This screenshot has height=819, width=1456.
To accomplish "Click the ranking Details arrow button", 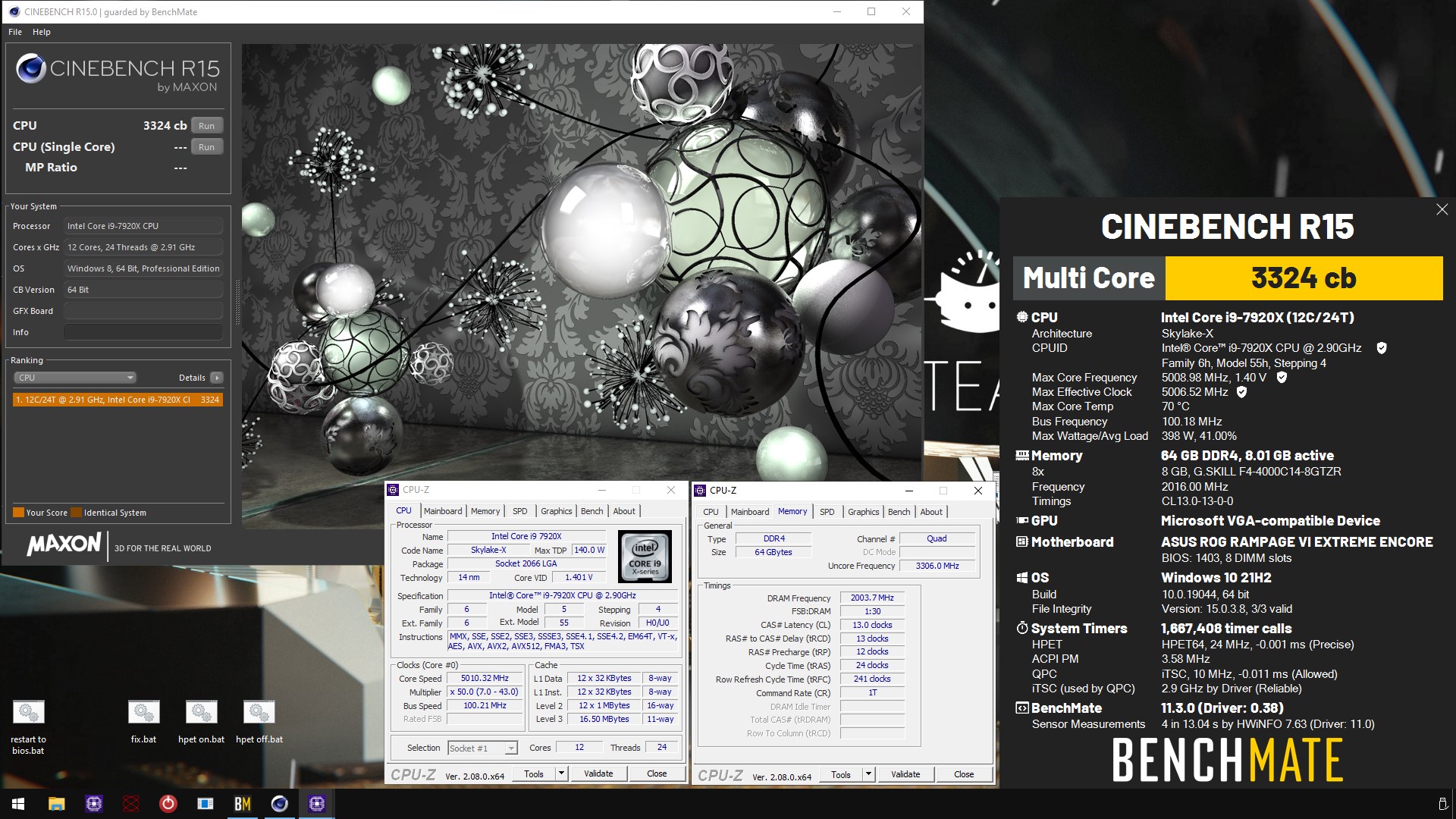I will [x=217, y=378].
